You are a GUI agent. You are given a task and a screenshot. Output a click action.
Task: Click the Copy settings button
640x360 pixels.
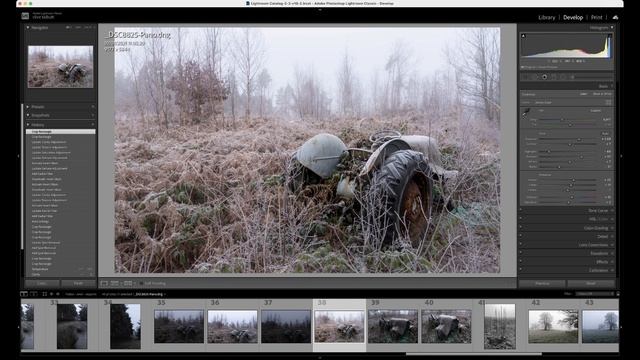(42, 283)
